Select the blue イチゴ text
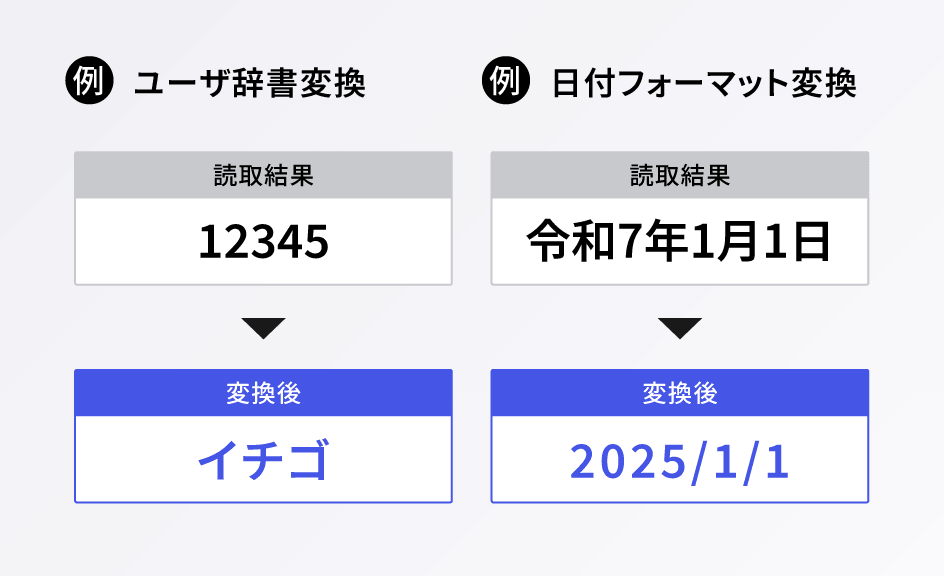 (x=264, y=460)
